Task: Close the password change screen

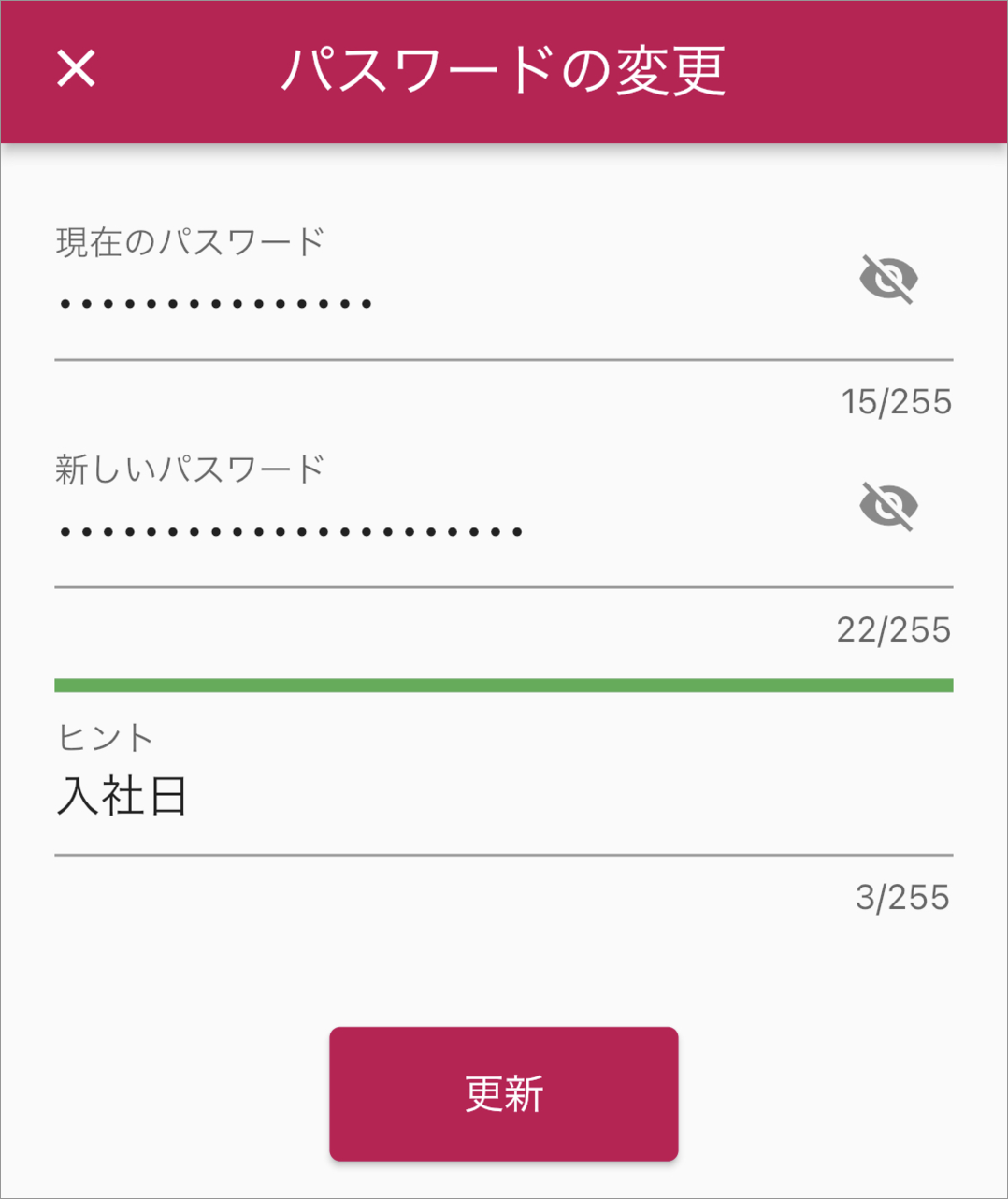Action: tap(76, 68)
